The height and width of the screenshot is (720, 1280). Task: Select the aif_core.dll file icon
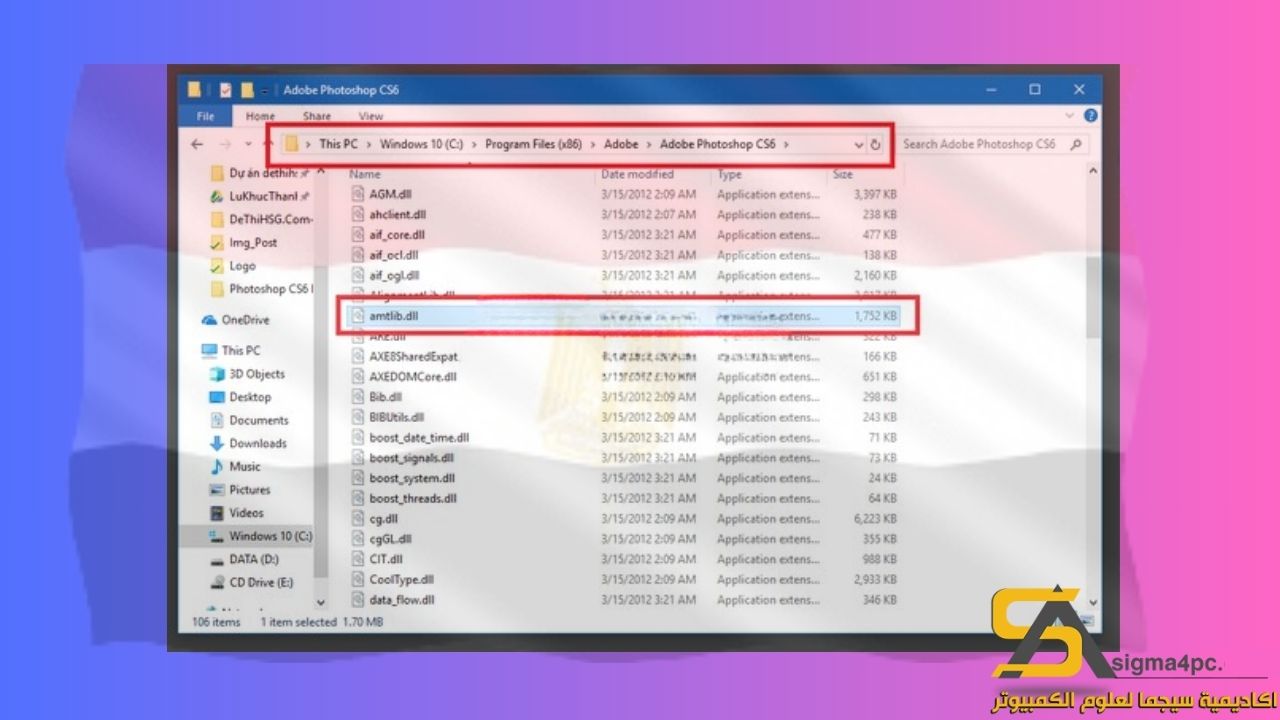click(x=360, y=234)
